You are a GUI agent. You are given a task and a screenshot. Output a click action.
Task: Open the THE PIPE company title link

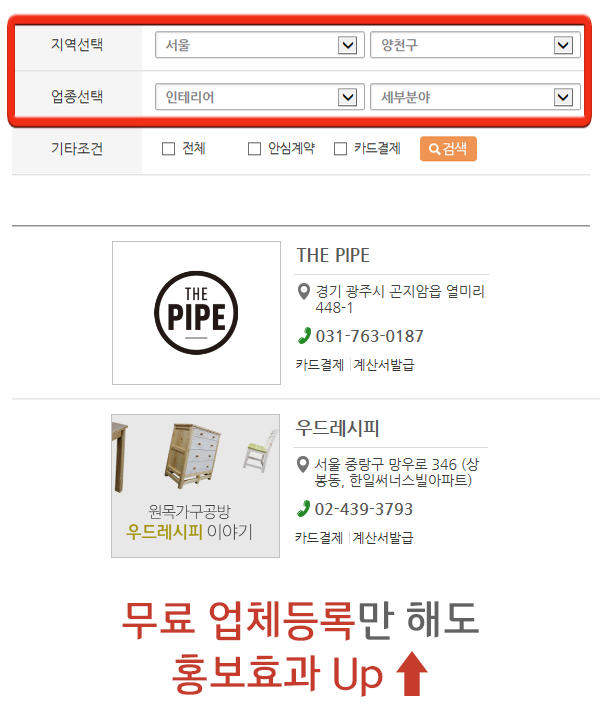tap(333, 255)
